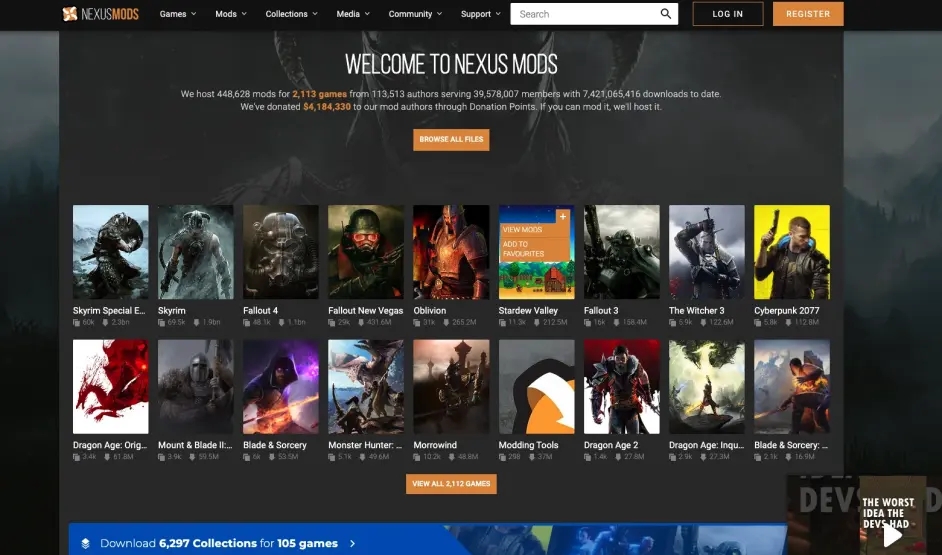Open the Dragon Age: Origins cover thumbnail
Screen dimensions: 942x555
click(111, 387)
